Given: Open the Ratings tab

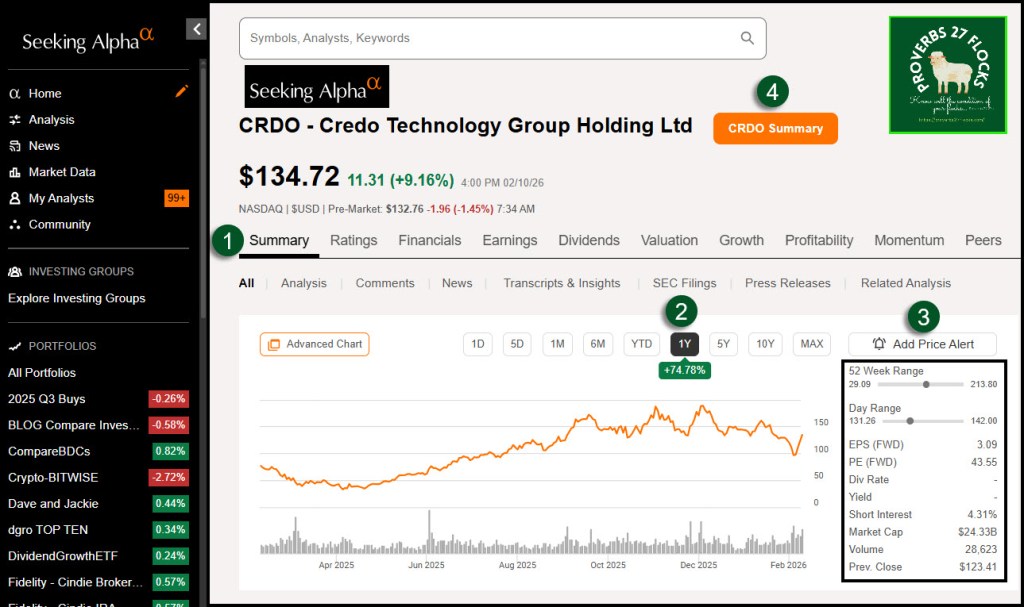Looking at the screenshot, I should point(354,240).
